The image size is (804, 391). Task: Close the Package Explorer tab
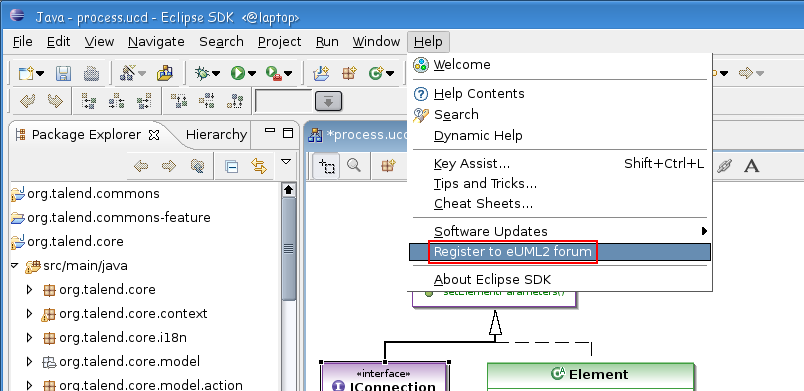154,135
